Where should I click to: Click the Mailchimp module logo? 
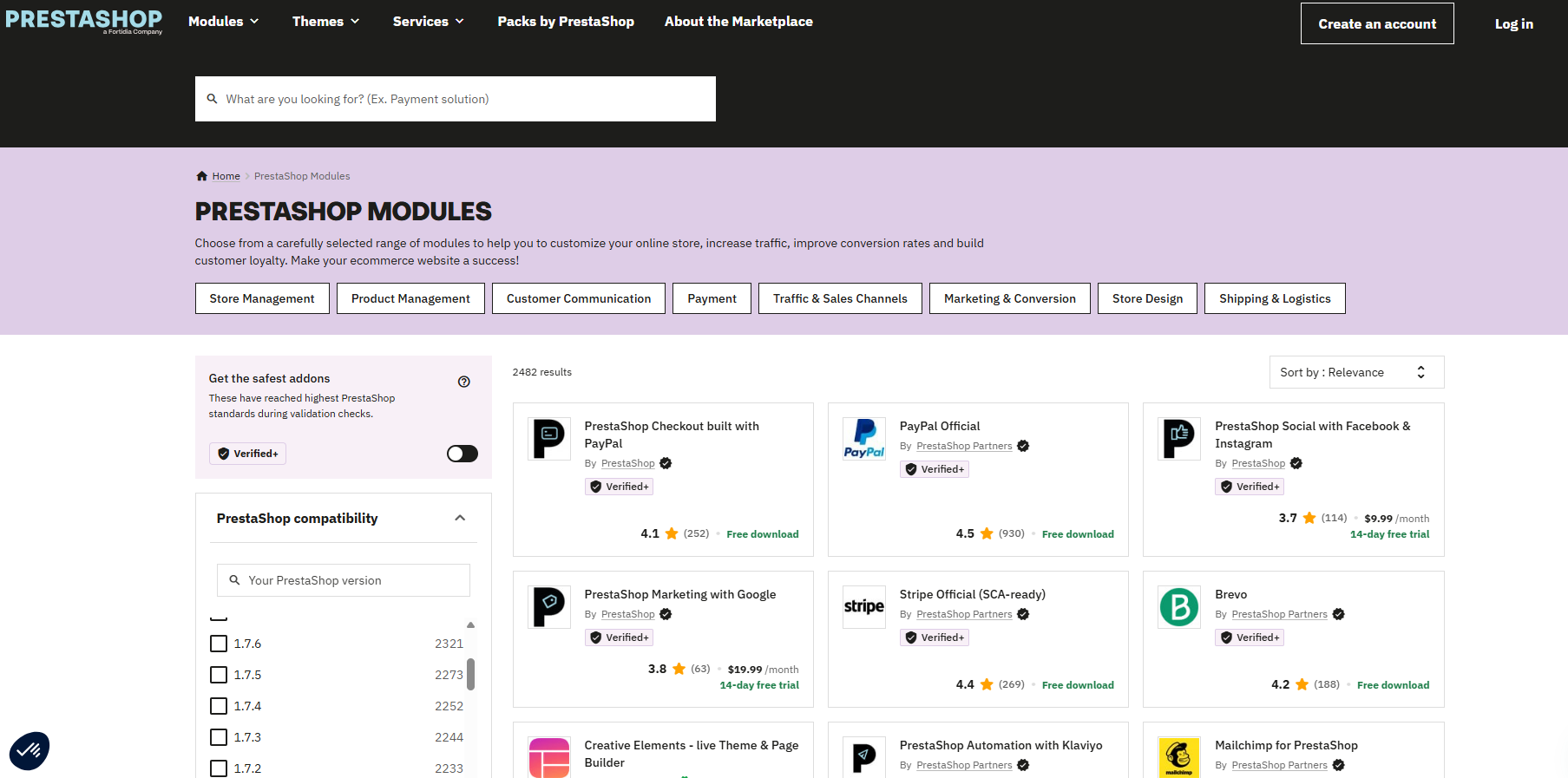(x=1179, y=757)
